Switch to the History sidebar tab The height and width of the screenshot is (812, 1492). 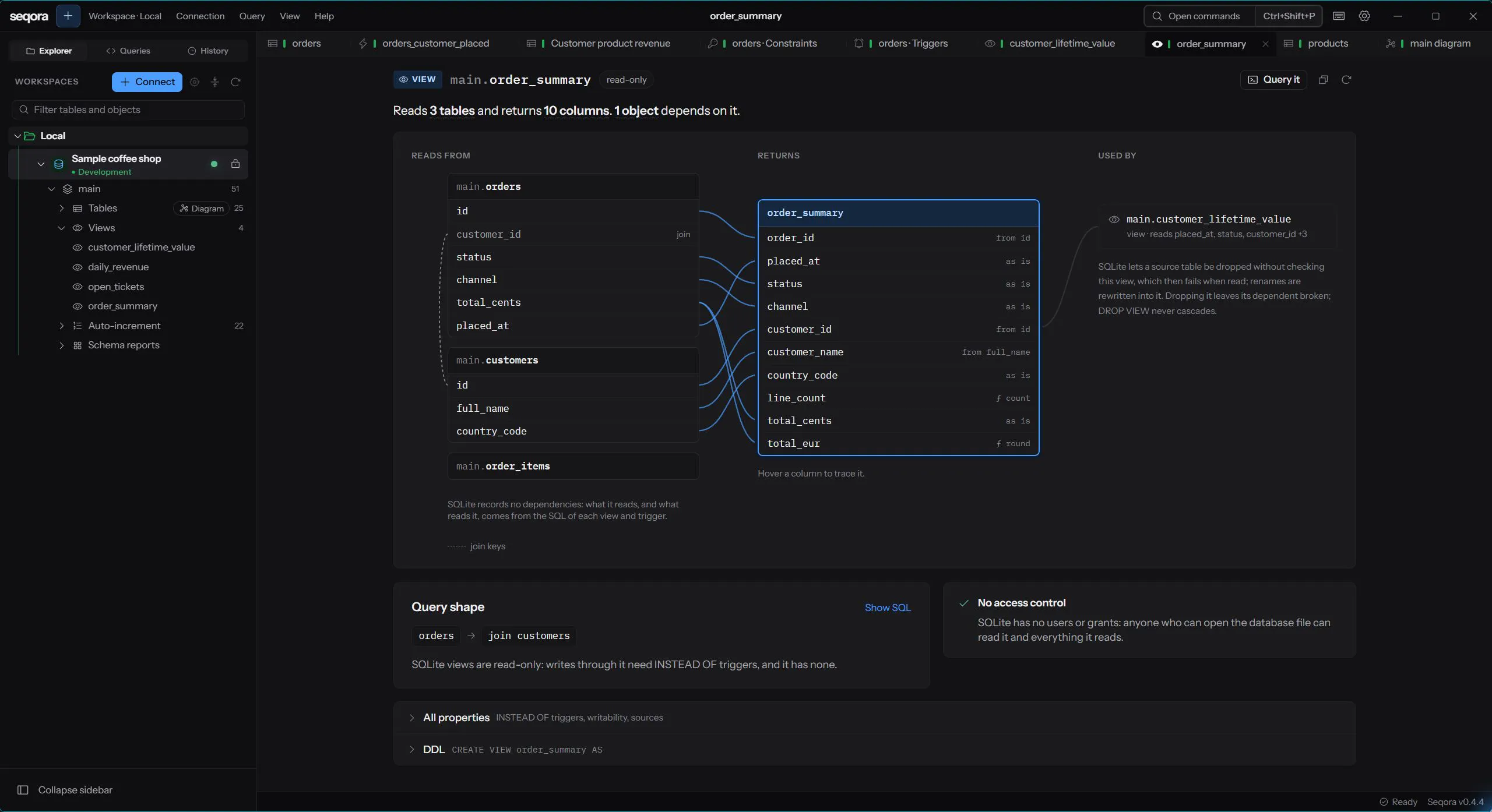click(208, 51)
